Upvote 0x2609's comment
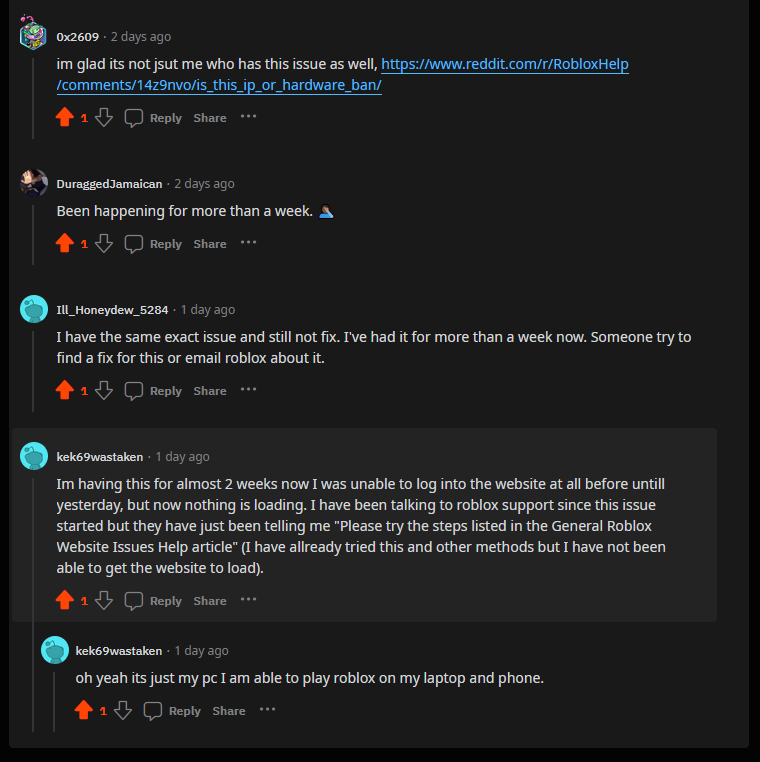 point(65,118)
